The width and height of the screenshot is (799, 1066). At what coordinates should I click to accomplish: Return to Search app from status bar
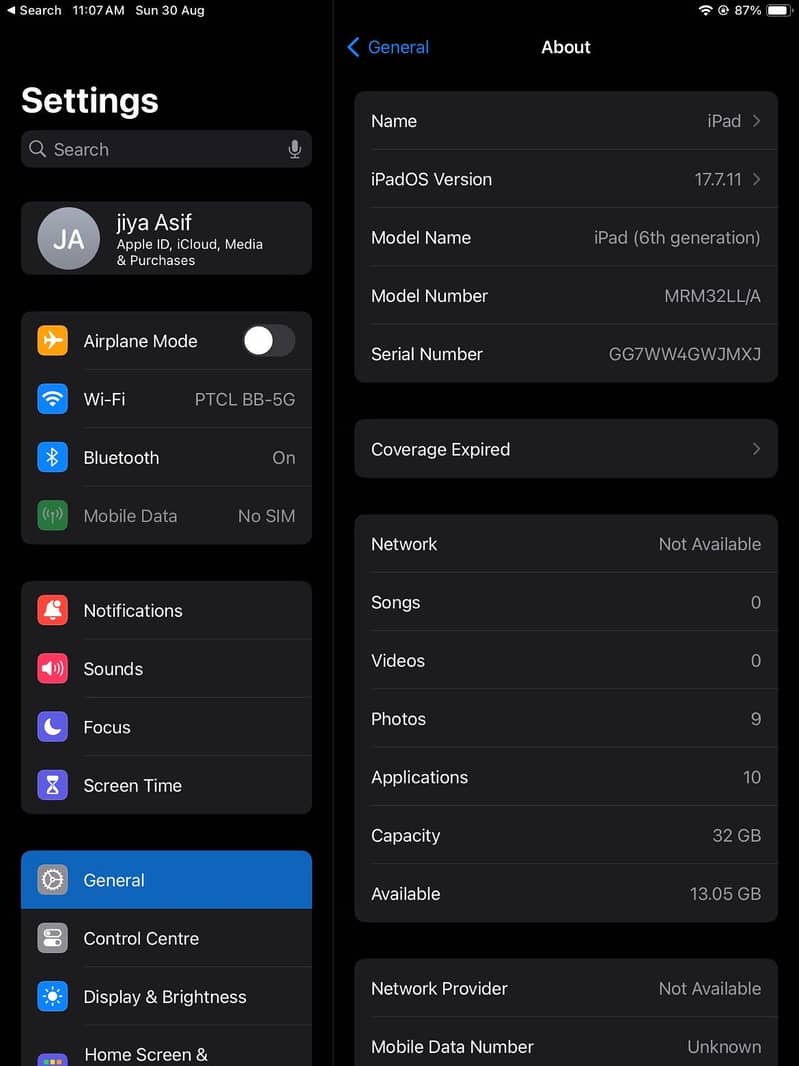(34, 10)
